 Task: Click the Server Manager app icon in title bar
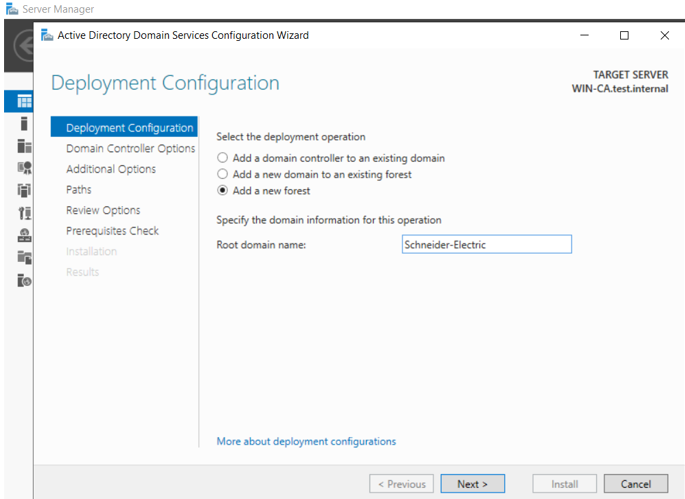[x=11, y=9]
